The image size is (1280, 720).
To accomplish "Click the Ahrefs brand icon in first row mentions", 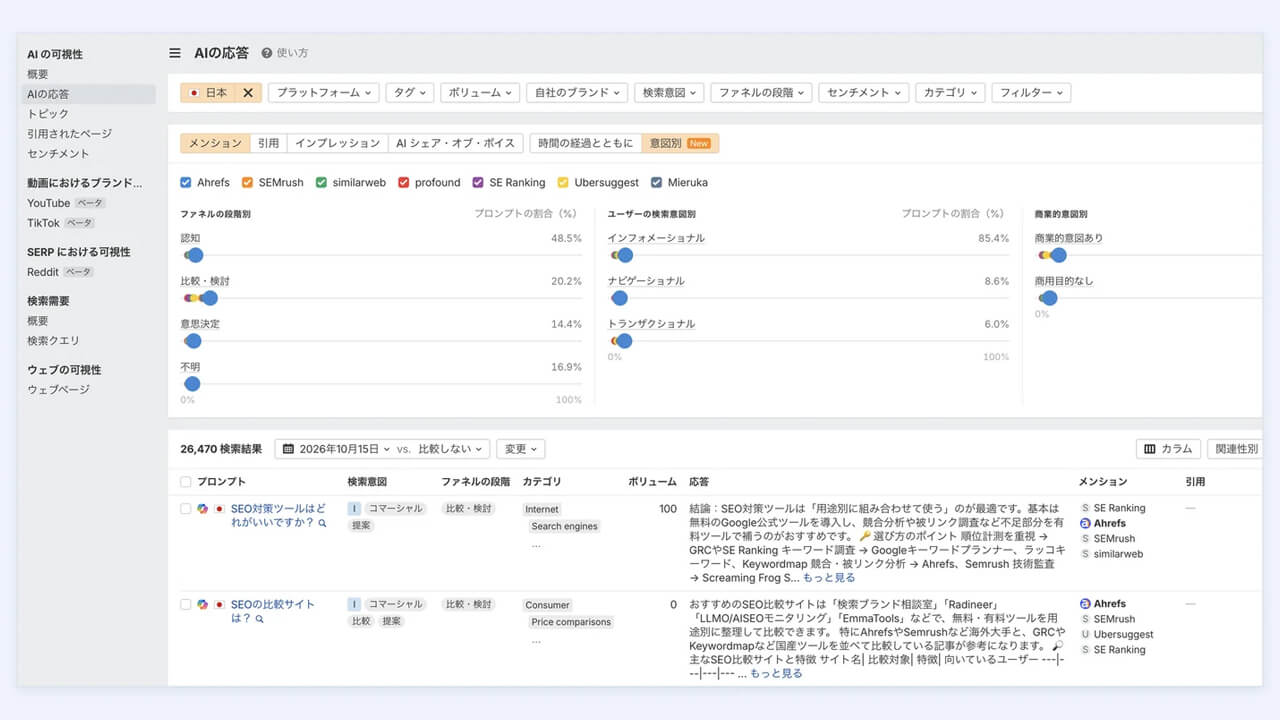I will pos(1085,523).
